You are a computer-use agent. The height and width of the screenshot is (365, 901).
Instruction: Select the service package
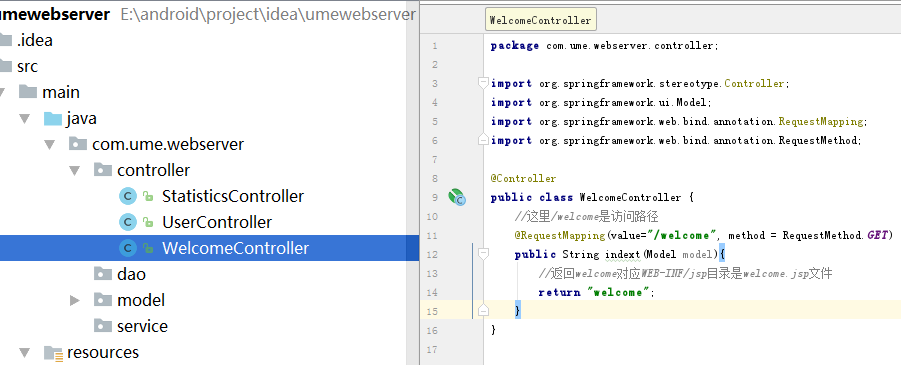point(143,326)
